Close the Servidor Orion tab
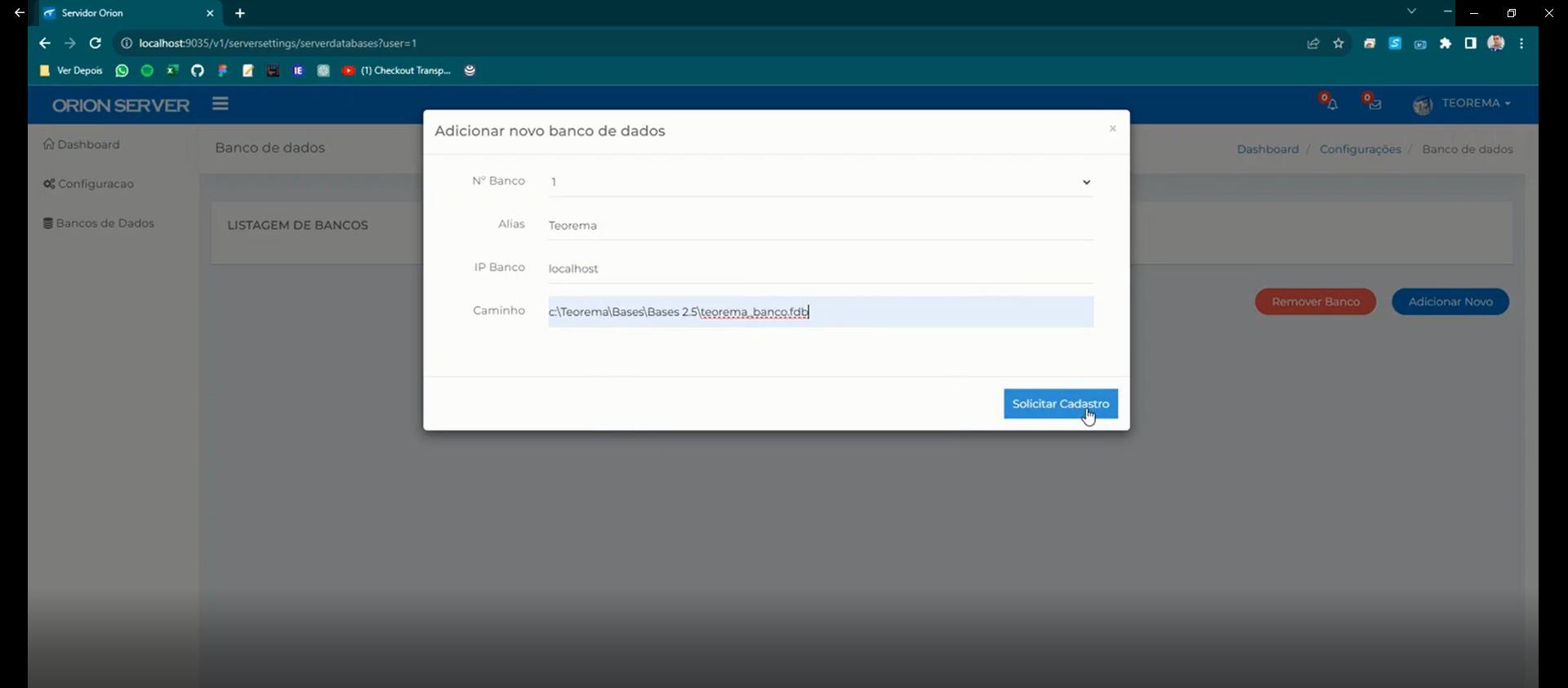This screenshot has width=1568, height=688. (x=210, y=13)
